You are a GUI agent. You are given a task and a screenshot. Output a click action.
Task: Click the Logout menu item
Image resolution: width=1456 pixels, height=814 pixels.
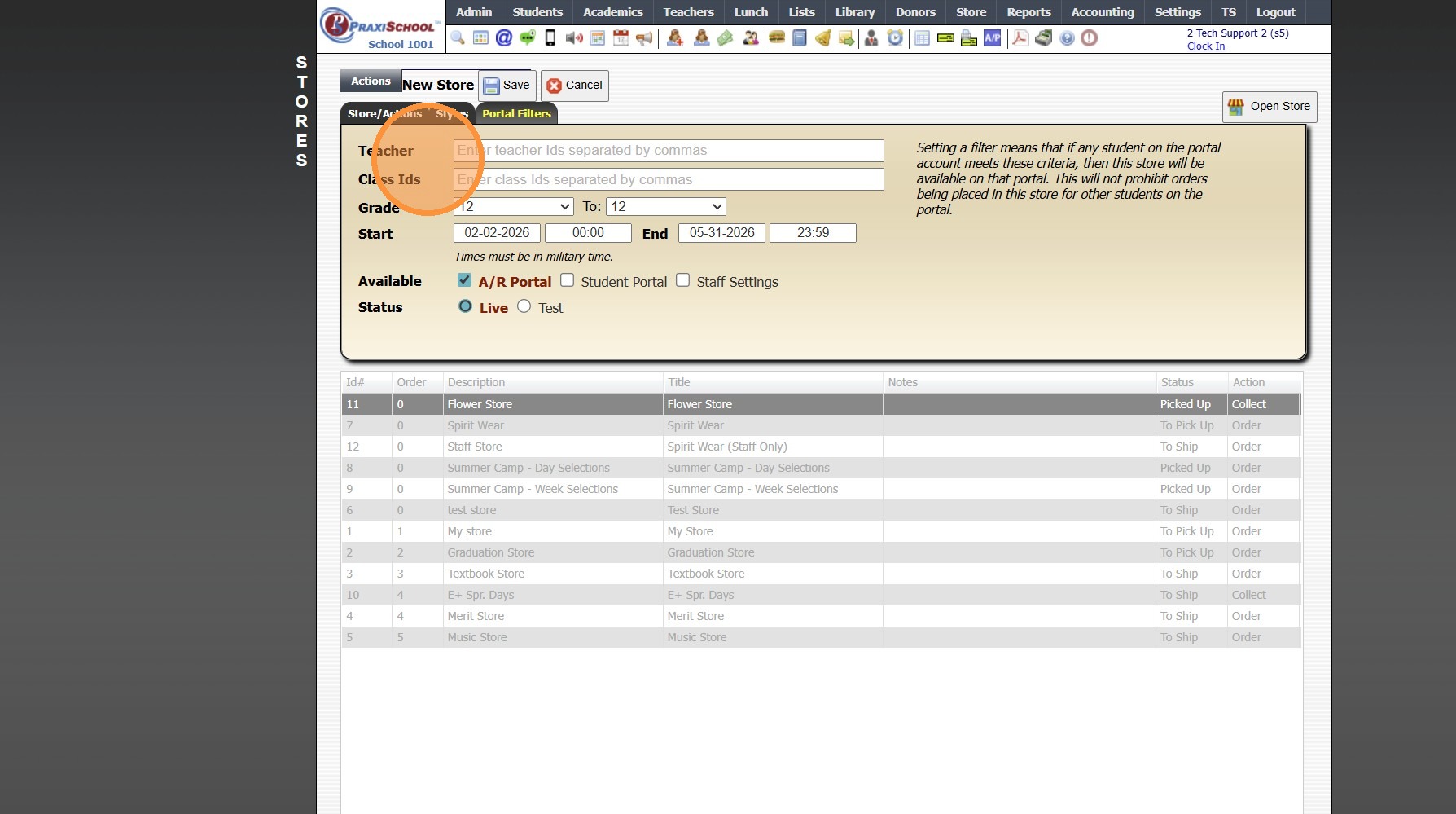tap(1275, 12)
